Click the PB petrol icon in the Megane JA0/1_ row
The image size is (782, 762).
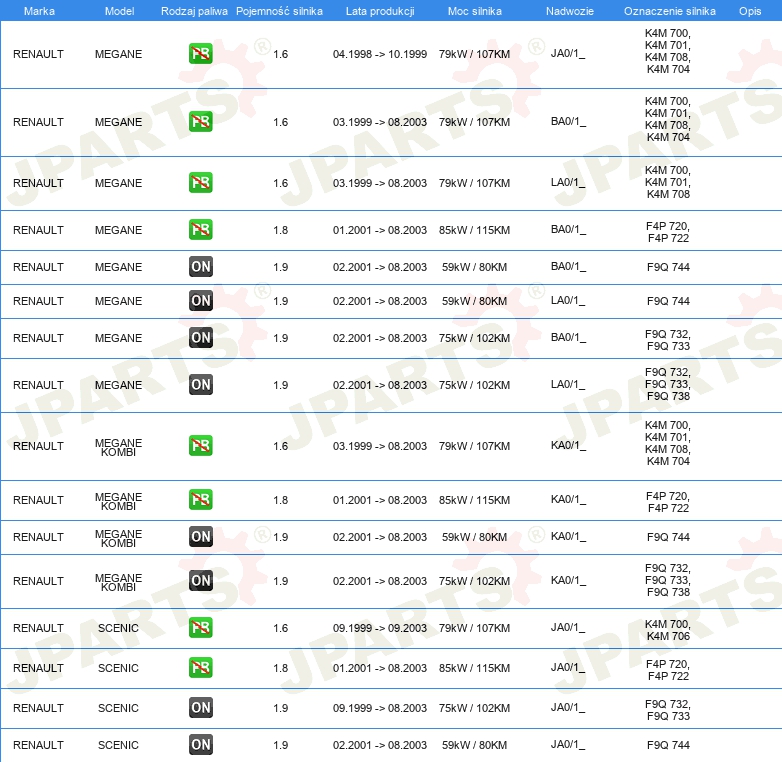click(200, 54)
